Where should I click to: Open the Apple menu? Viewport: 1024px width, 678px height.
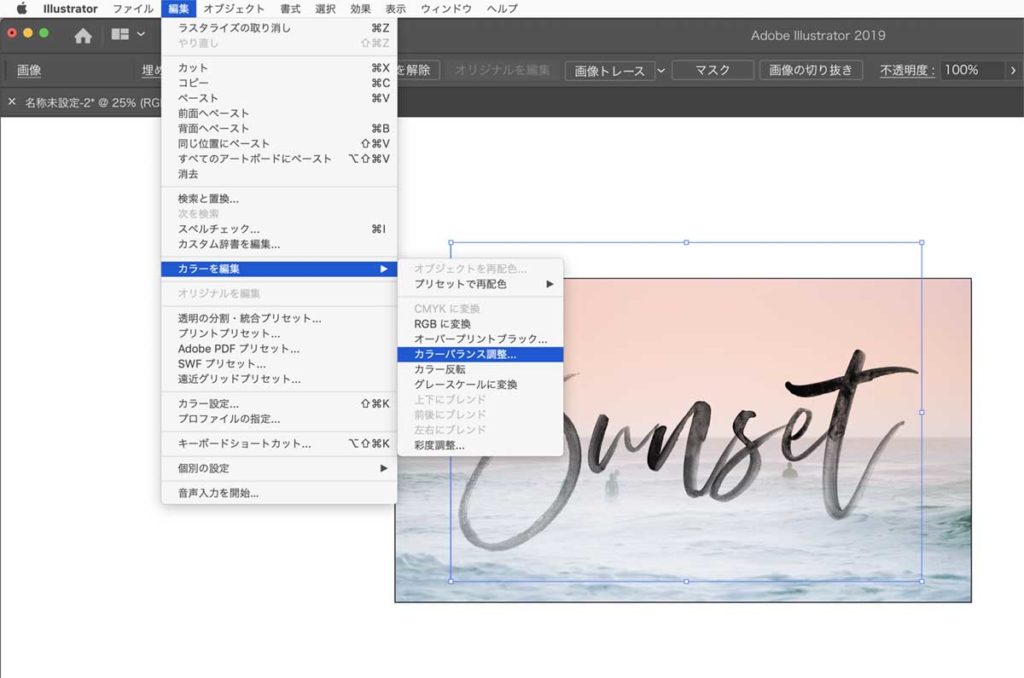(x=21, y=8)
